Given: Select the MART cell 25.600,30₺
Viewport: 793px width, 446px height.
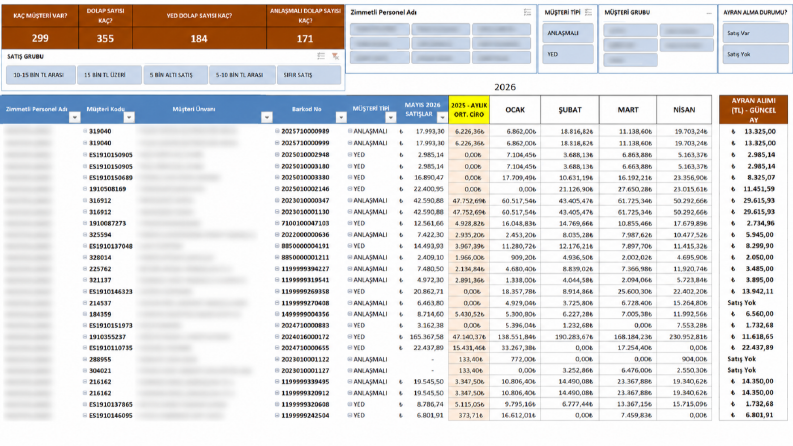Looking at the screenshot, I should (x=628, y=291).
